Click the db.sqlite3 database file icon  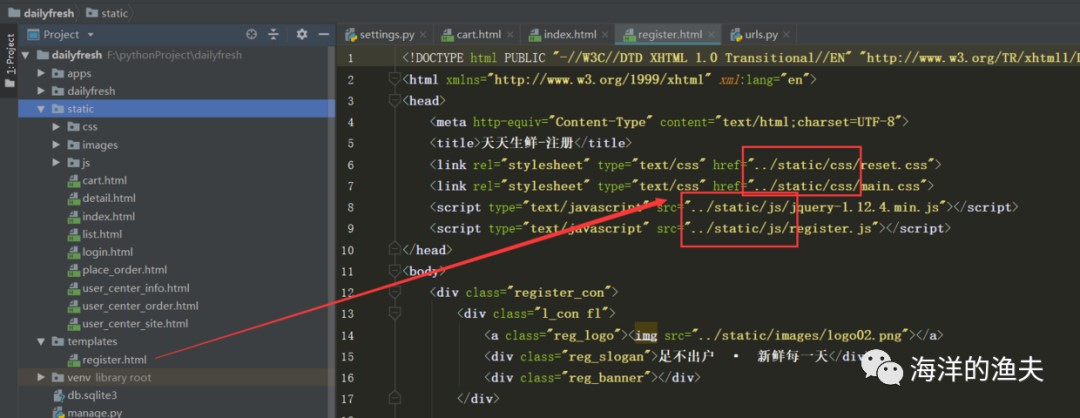(x=59, y=395)
